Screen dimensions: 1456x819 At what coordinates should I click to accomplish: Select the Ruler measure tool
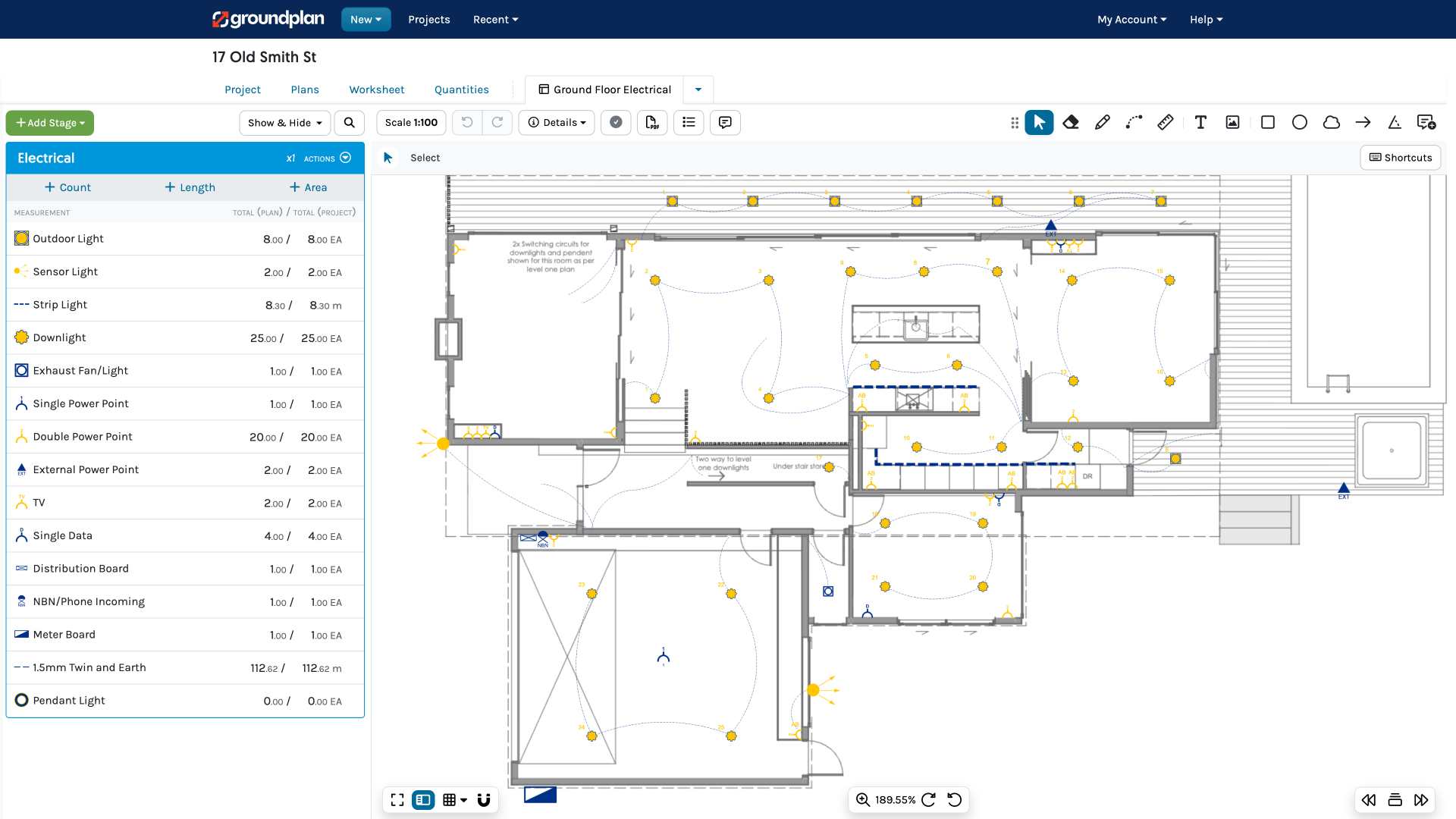click(x=1166, y=122)
